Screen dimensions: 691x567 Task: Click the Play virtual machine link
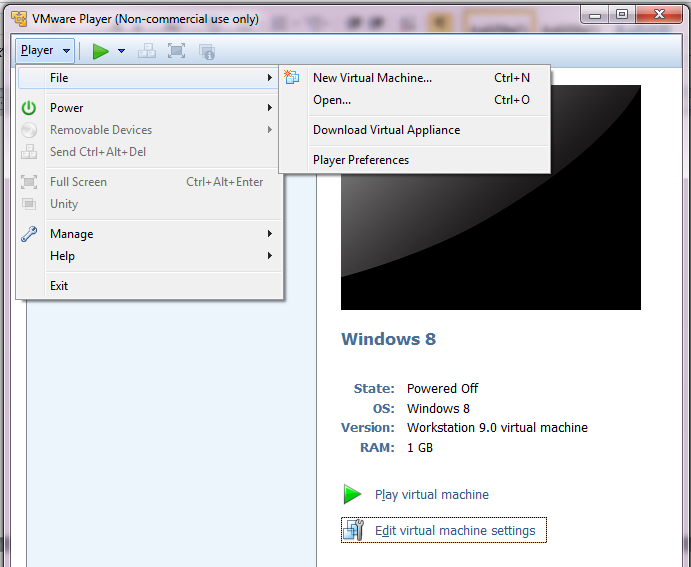(432, 495)
